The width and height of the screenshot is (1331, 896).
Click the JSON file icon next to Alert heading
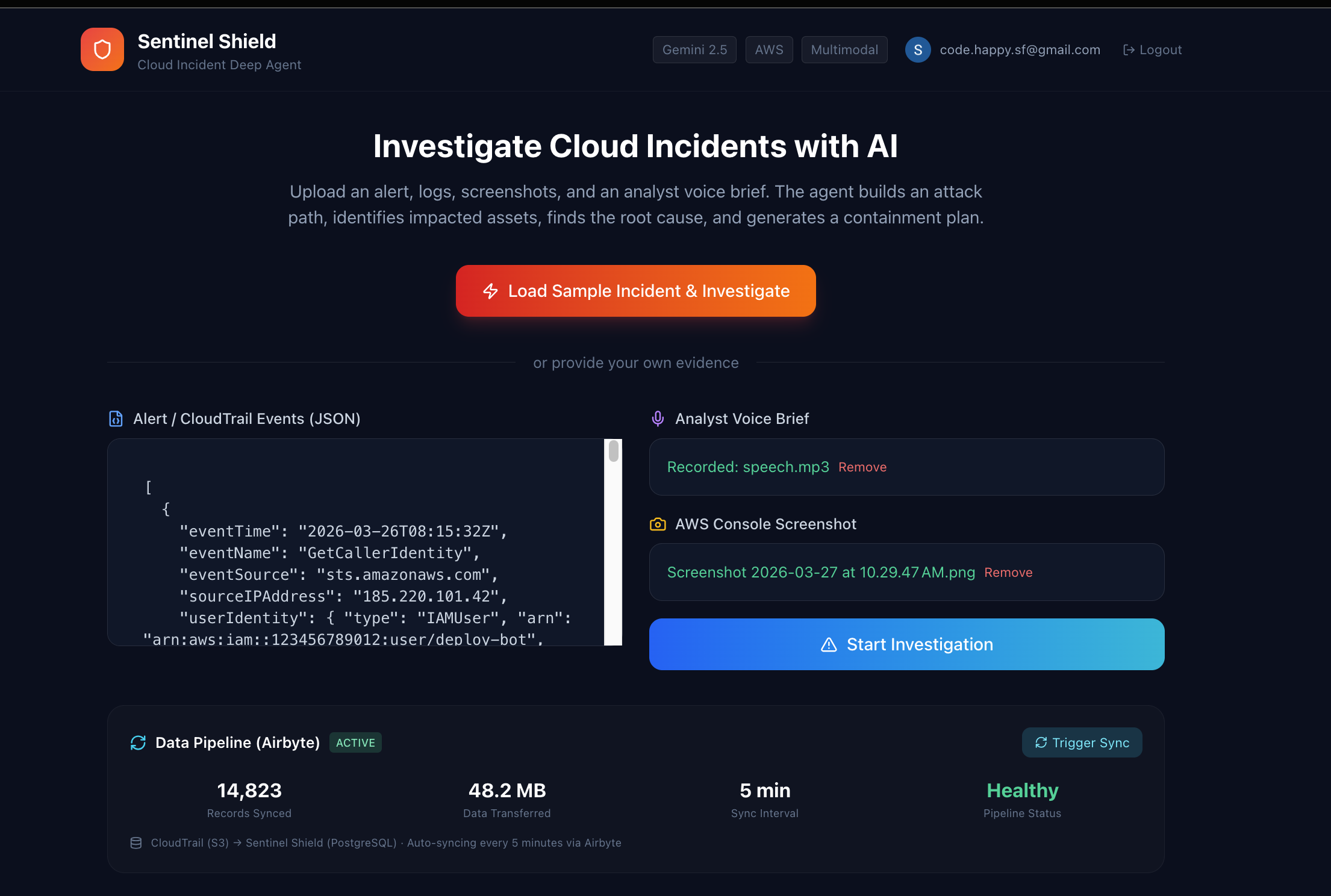click(116, 418)
